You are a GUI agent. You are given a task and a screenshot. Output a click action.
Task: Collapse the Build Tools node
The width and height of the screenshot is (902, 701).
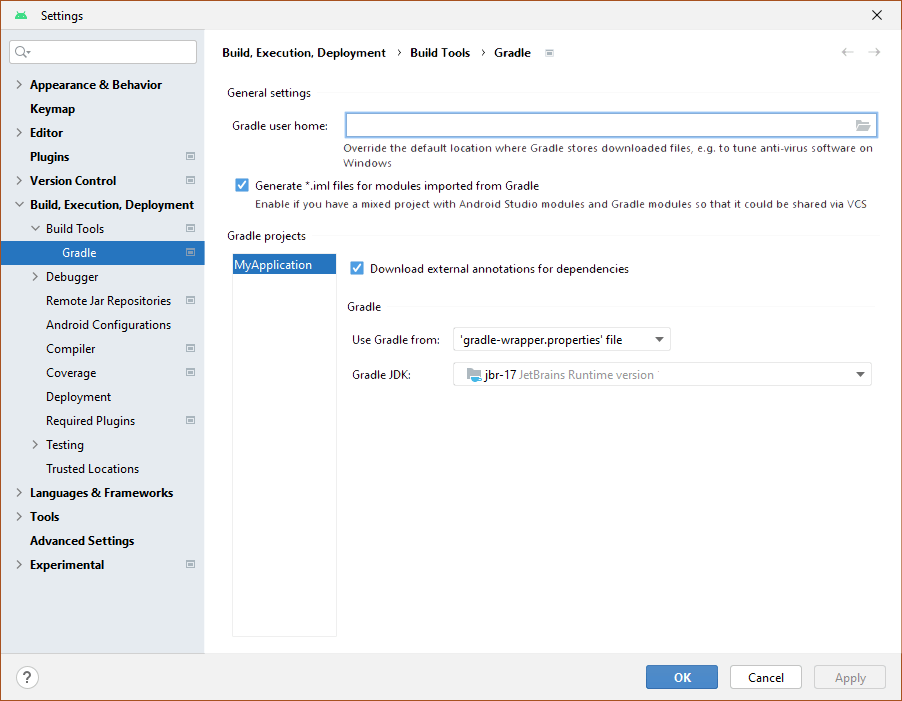coord(35,228)
